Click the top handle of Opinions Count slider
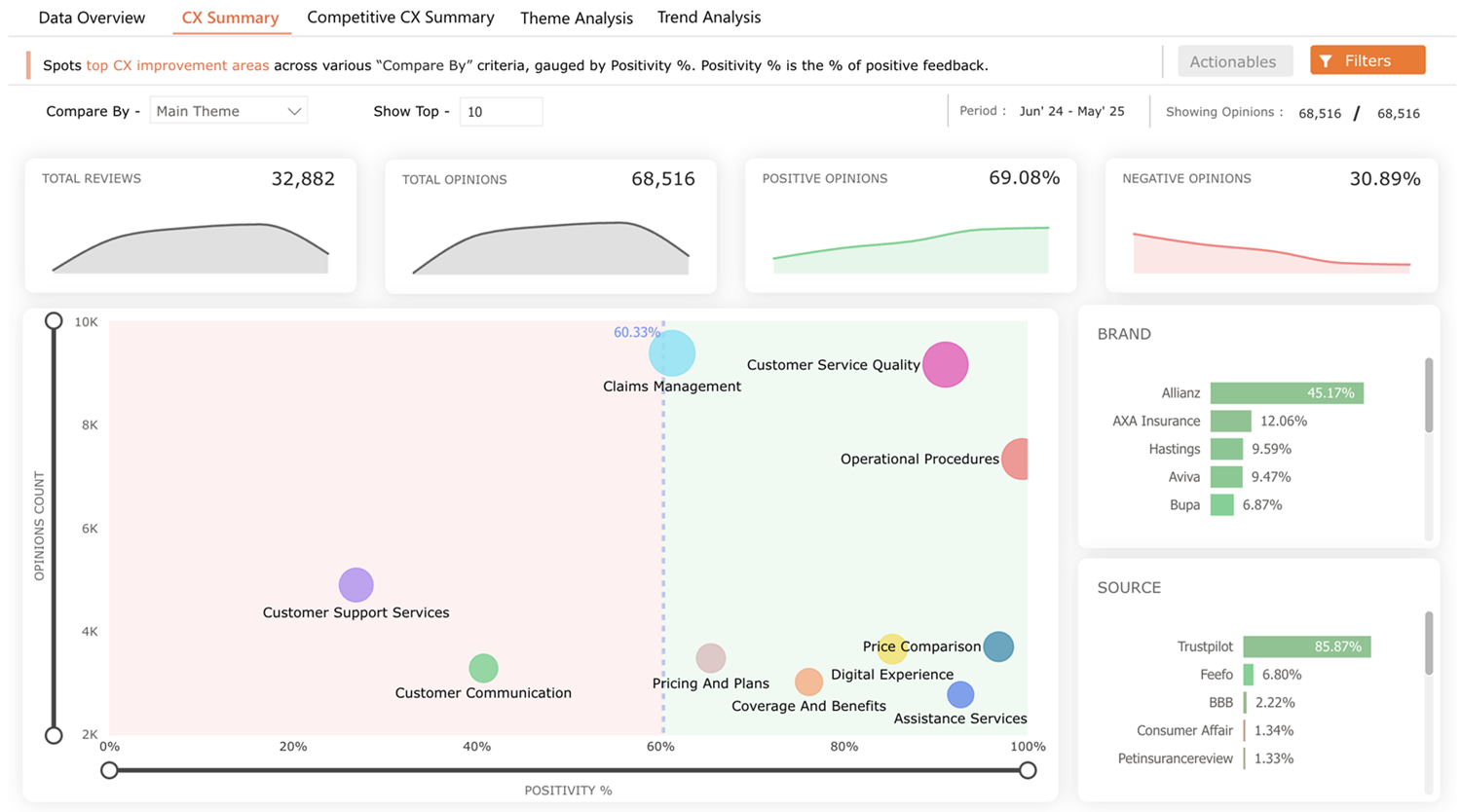Viewport: 1461px width, 812px height. (54, 321)
